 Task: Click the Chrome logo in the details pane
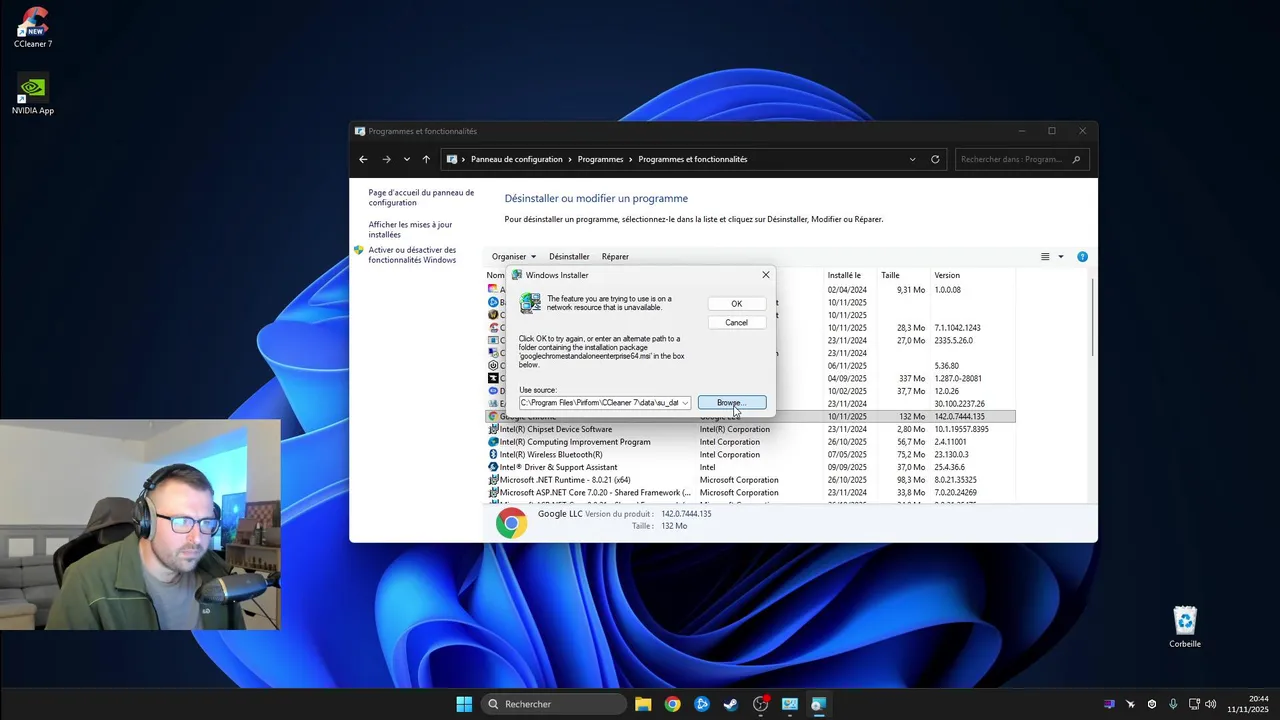pos(512,523)
